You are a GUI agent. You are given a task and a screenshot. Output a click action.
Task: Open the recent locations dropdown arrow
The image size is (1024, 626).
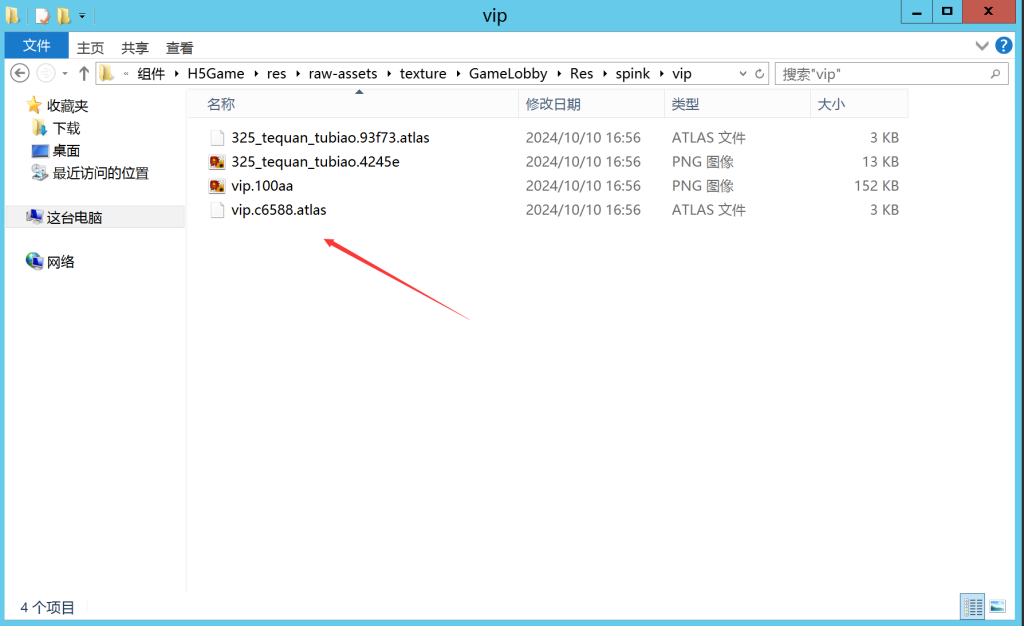tap(65, 74)
